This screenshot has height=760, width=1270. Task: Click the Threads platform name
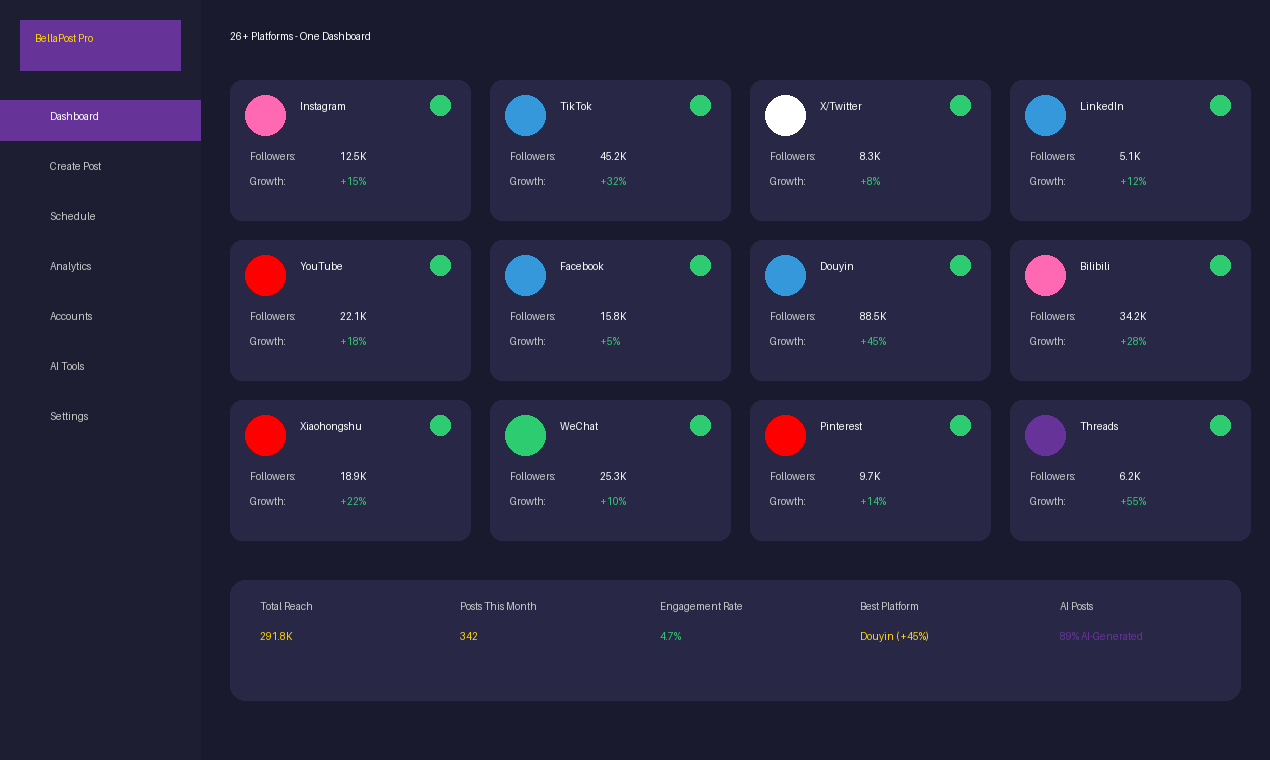pos(1099,426)
